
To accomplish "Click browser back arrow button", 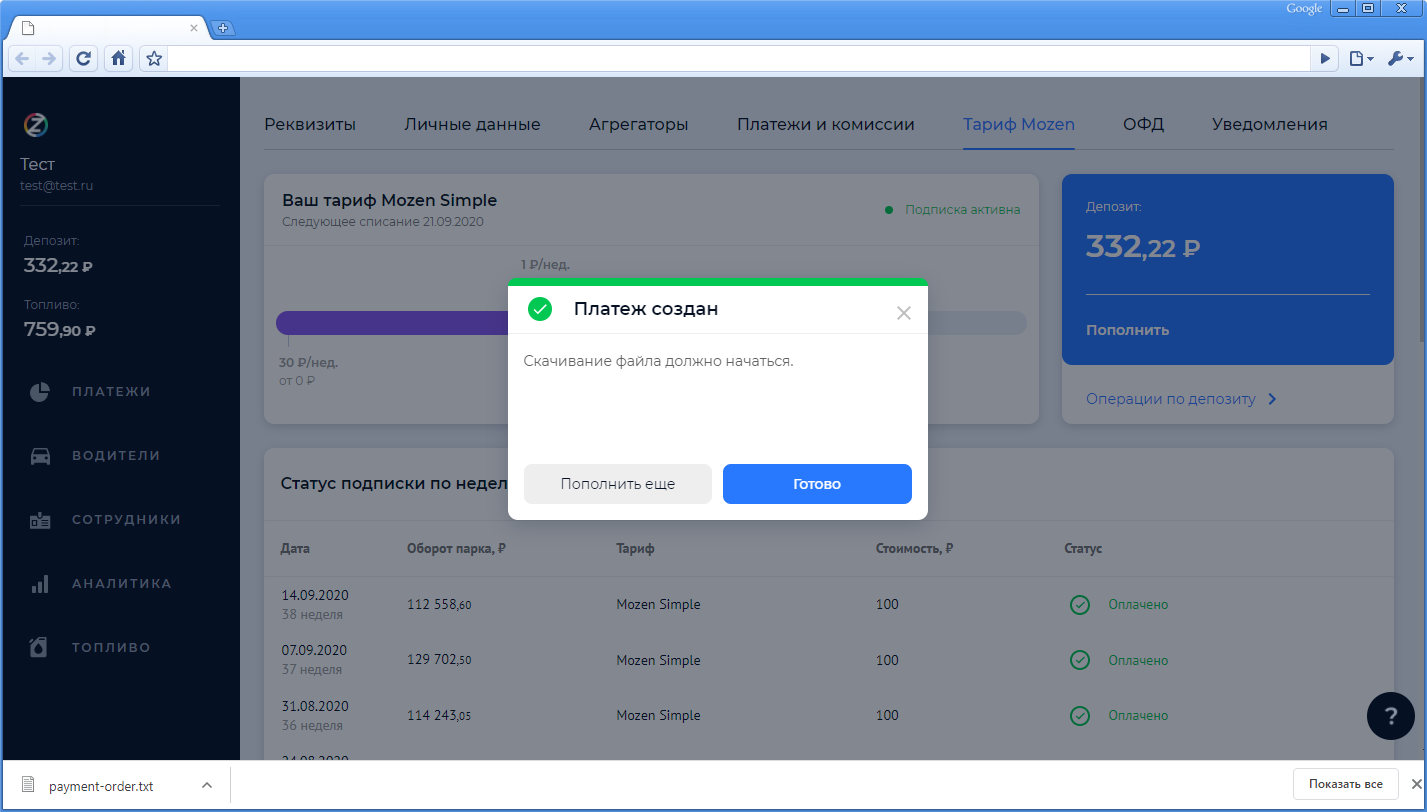I will click(22, 59).
